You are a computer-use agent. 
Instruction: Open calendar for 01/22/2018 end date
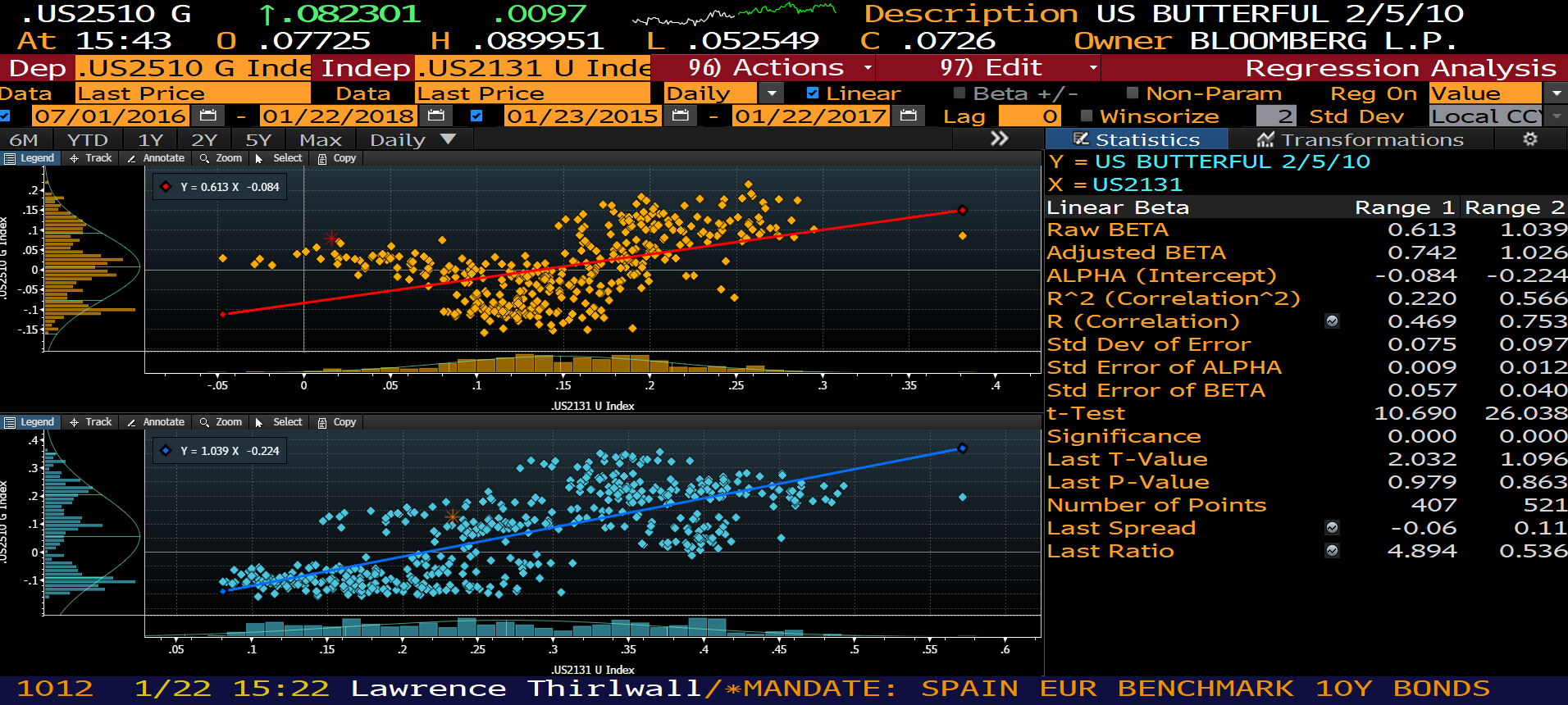(436, 116)
